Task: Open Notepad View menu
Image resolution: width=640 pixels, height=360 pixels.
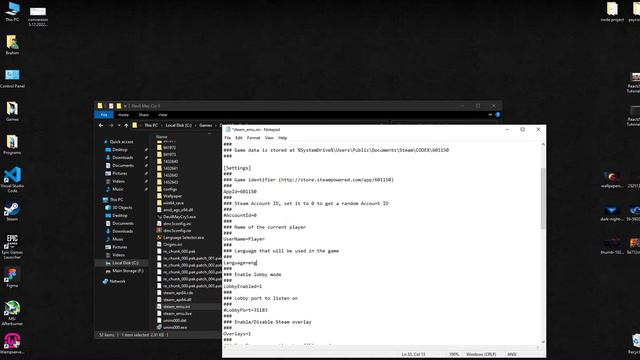Action: point(269,138)
